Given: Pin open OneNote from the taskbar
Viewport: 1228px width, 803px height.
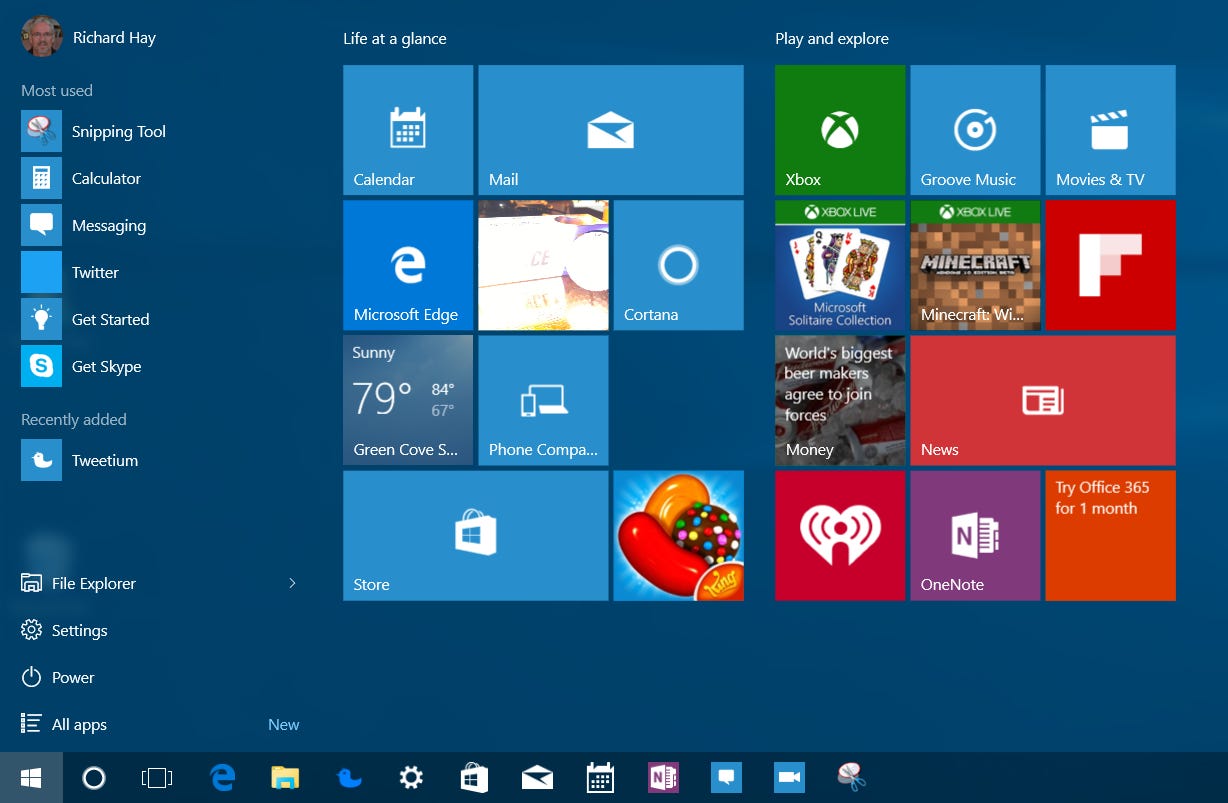Looking at the screenshot, I should (663, 777).
